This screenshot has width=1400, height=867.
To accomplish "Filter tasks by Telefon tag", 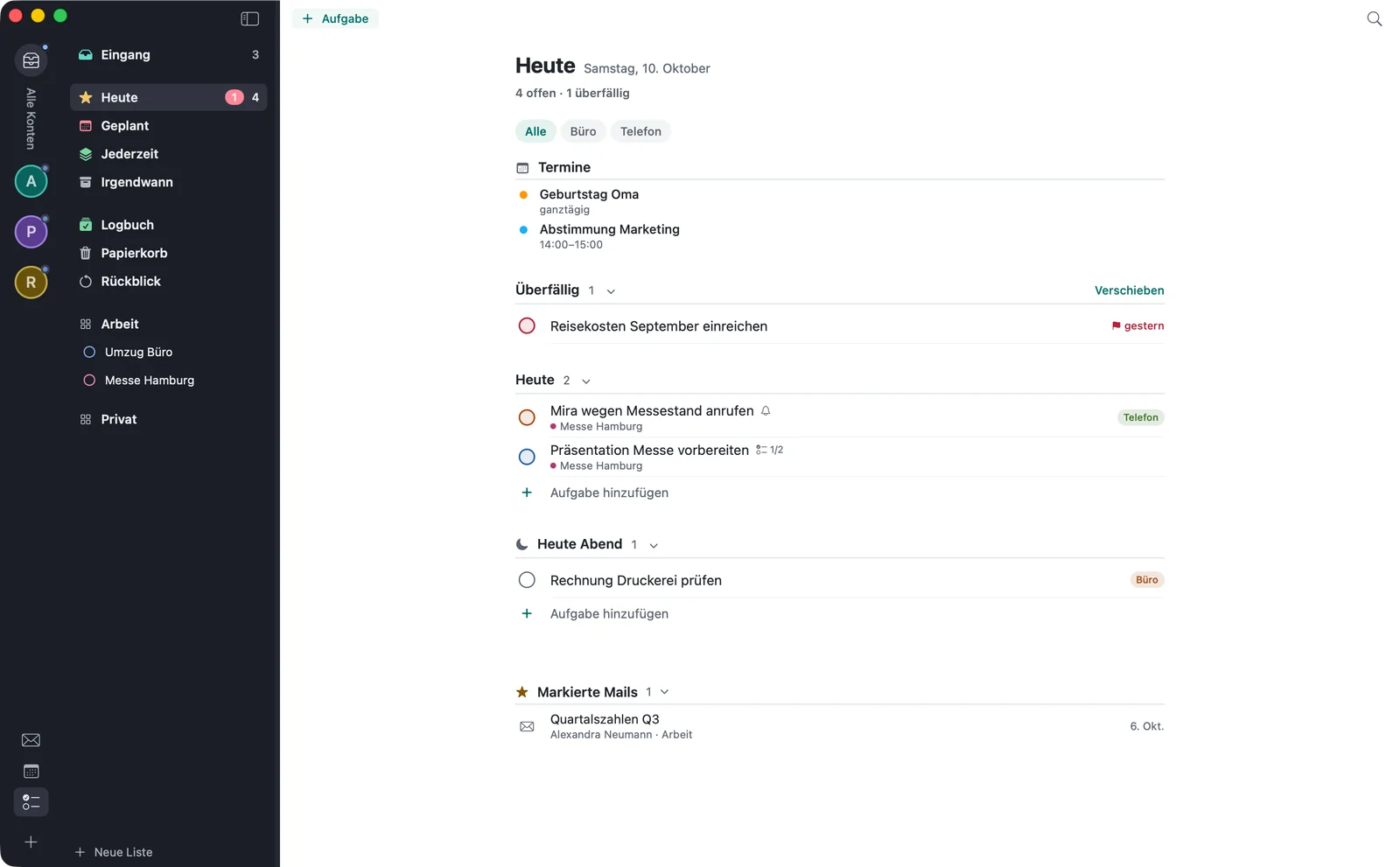I will pyautogui.click(x=640, y=131).
